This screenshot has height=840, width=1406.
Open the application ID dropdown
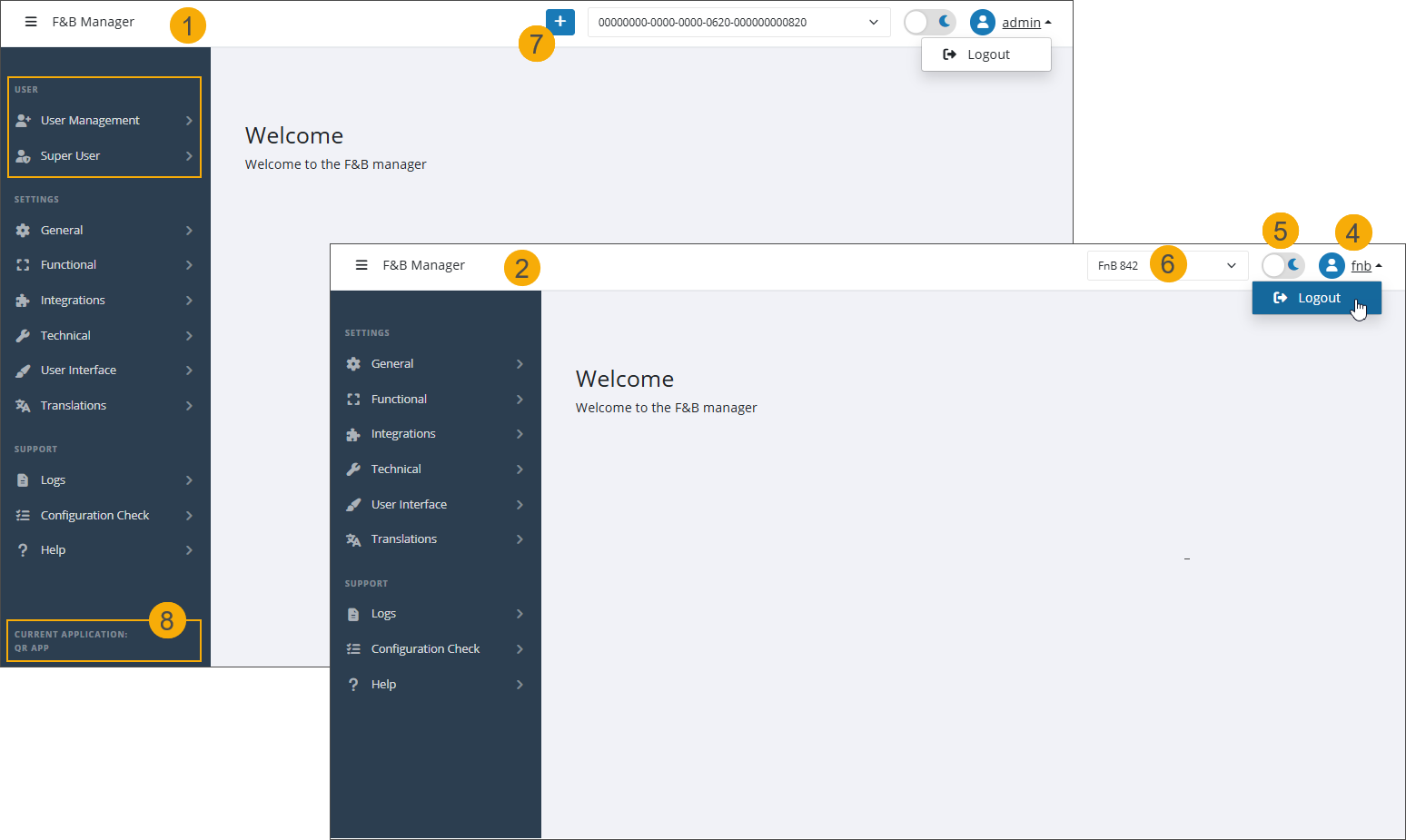(738, 22)
